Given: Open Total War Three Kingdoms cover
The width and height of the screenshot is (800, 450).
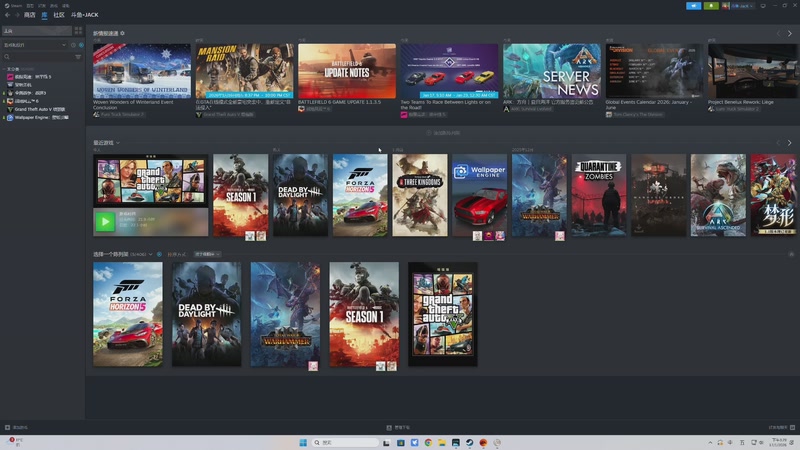Looking at the screenshot, I should (x=419, y=195).
